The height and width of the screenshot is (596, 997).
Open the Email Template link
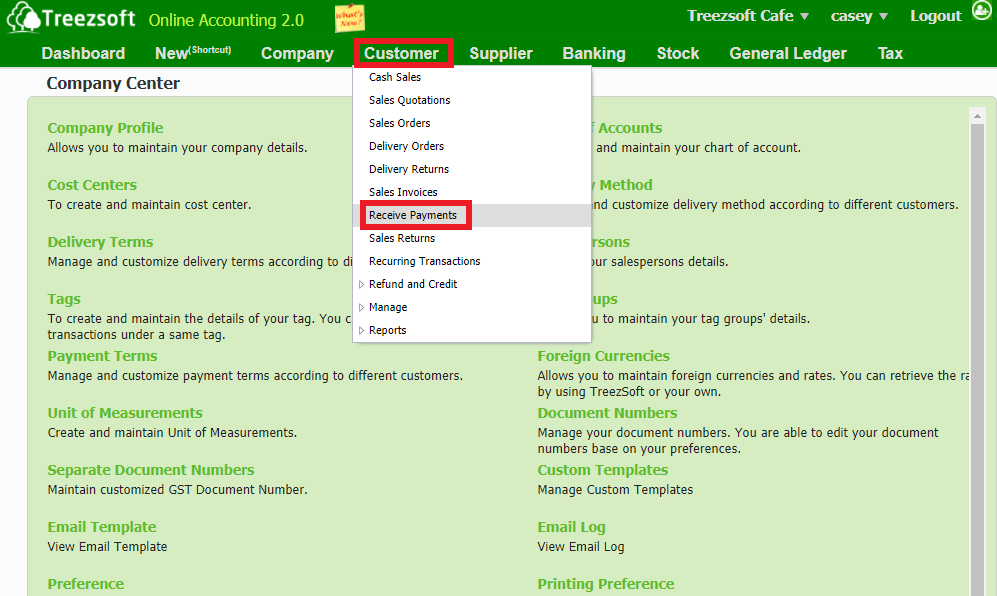pos(102,527)
